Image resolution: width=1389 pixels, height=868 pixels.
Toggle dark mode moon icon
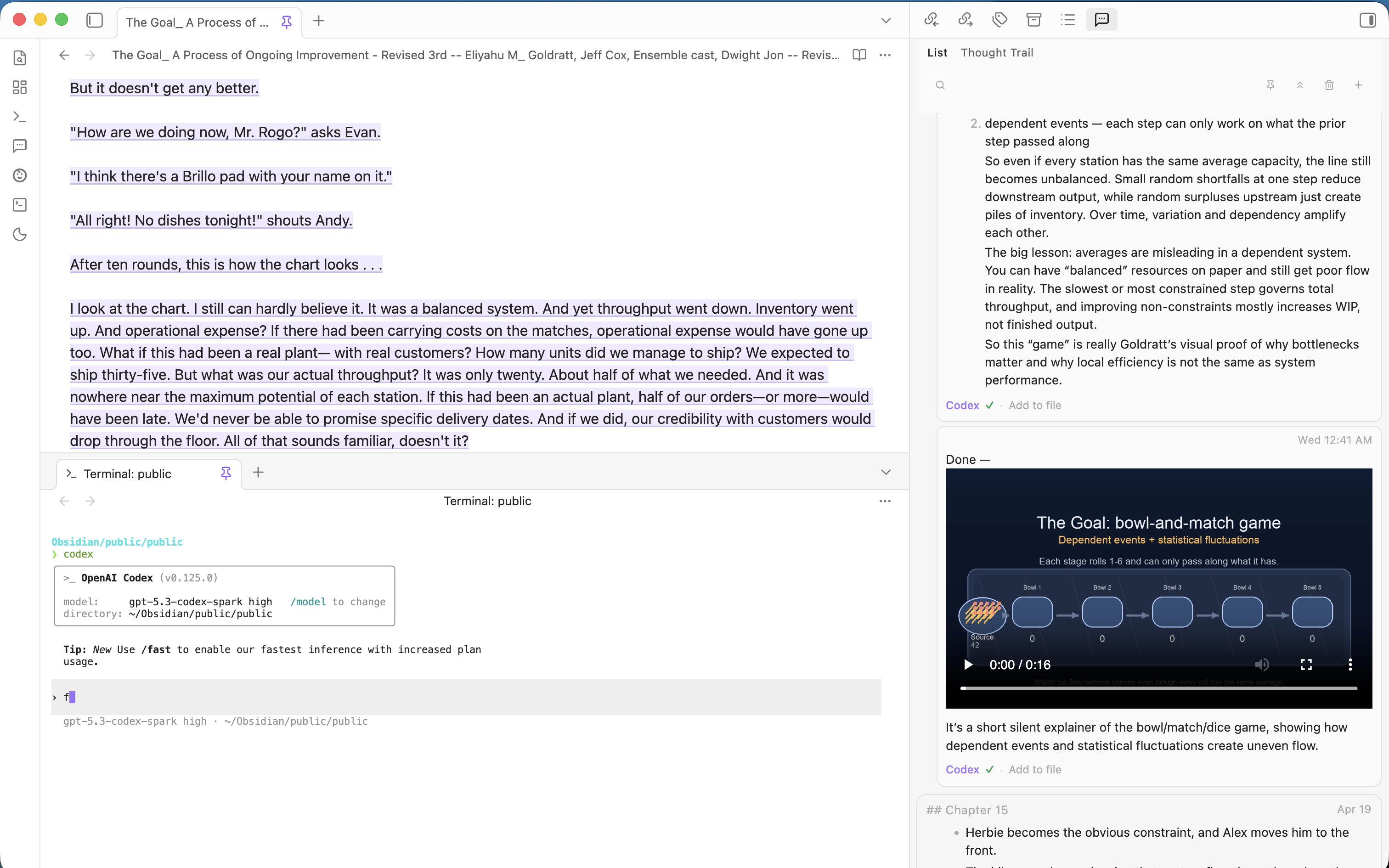tap(20, 234)
